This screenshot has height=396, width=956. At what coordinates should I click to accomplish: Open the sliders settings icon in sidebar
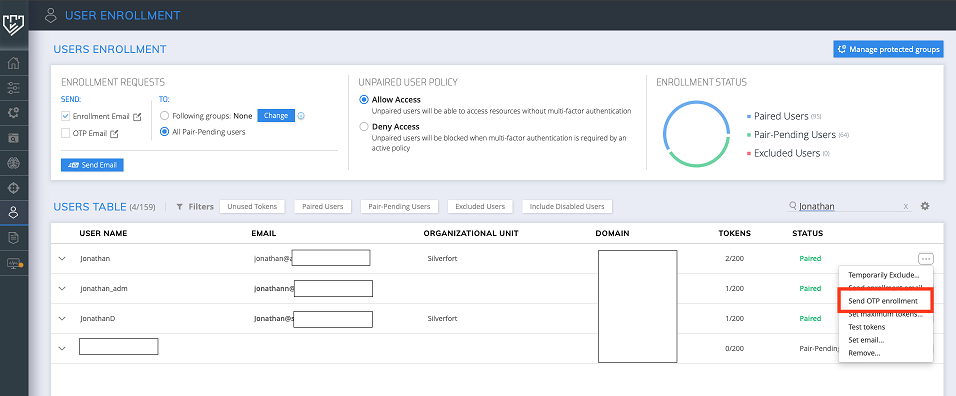pos(13,88)
